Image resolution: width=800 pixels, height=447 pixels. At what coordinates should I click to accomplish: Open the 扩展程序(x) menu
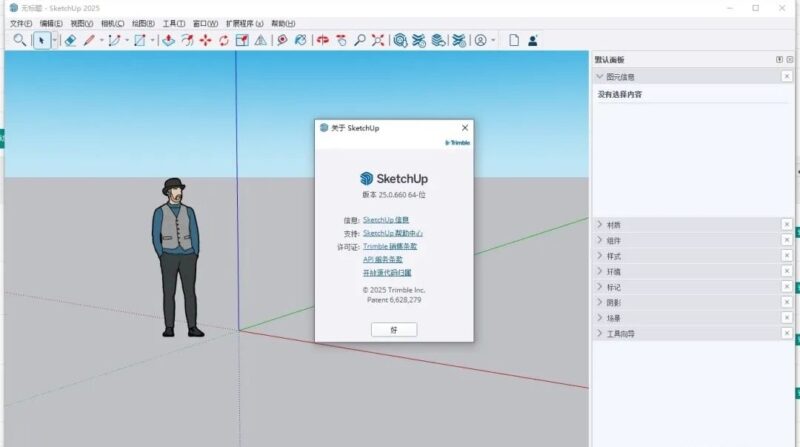tap(244, 23)
